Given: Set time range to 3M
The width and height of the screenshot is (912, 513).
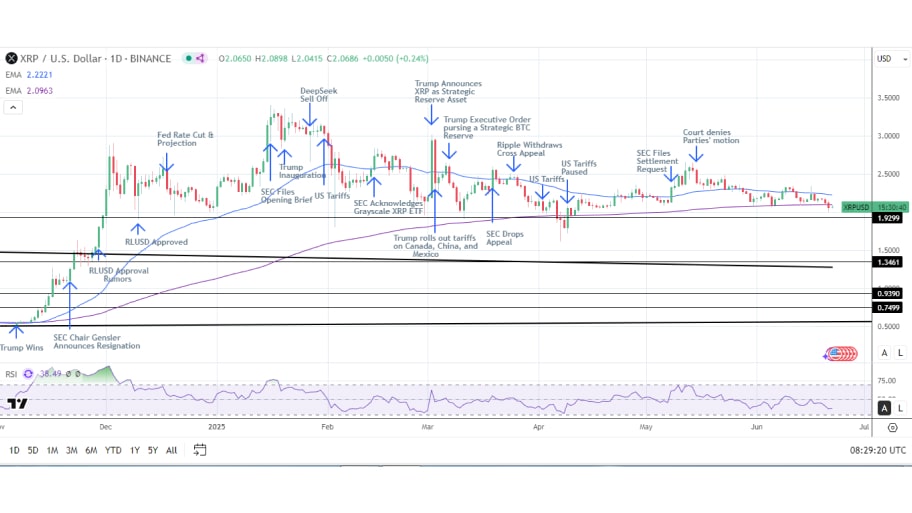Looking at the screenshot, I should click(x=72, y=450).
